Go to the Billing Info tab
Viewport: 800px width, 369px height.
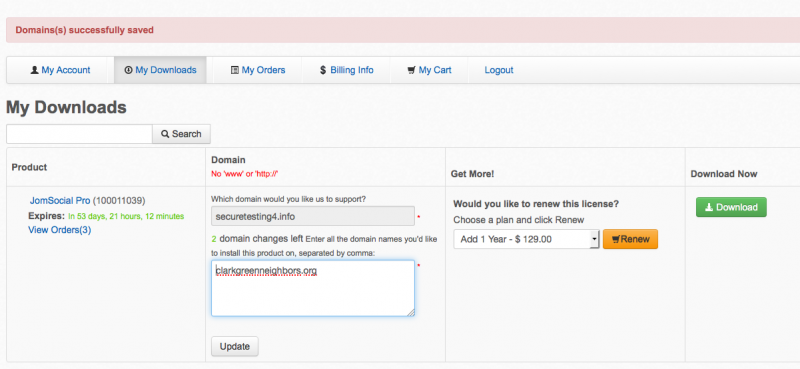[346, 70]
